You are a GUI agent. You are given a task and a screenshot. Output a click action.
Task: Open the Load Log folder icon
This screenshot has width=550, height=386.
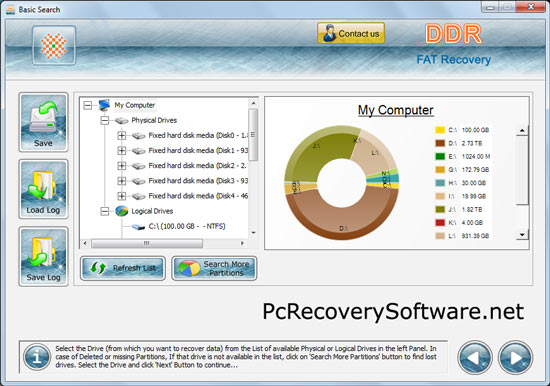tap(43, 189)
